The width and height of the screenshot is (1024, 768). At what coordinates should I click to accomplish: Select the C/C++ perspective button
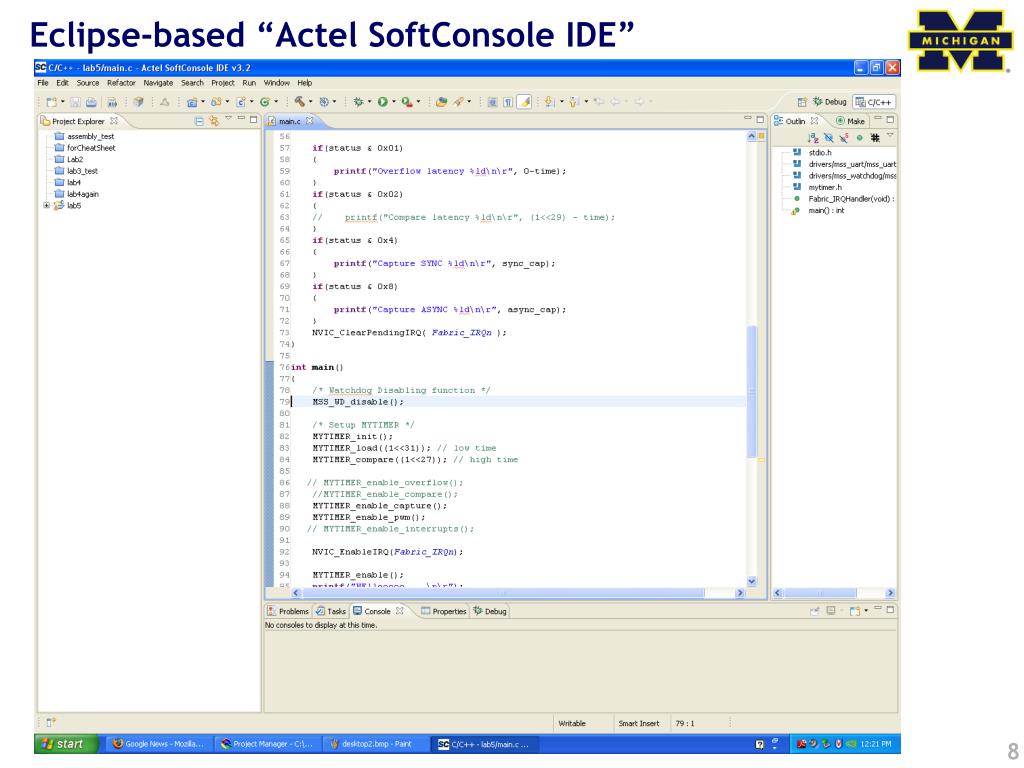tap(874, 102)
